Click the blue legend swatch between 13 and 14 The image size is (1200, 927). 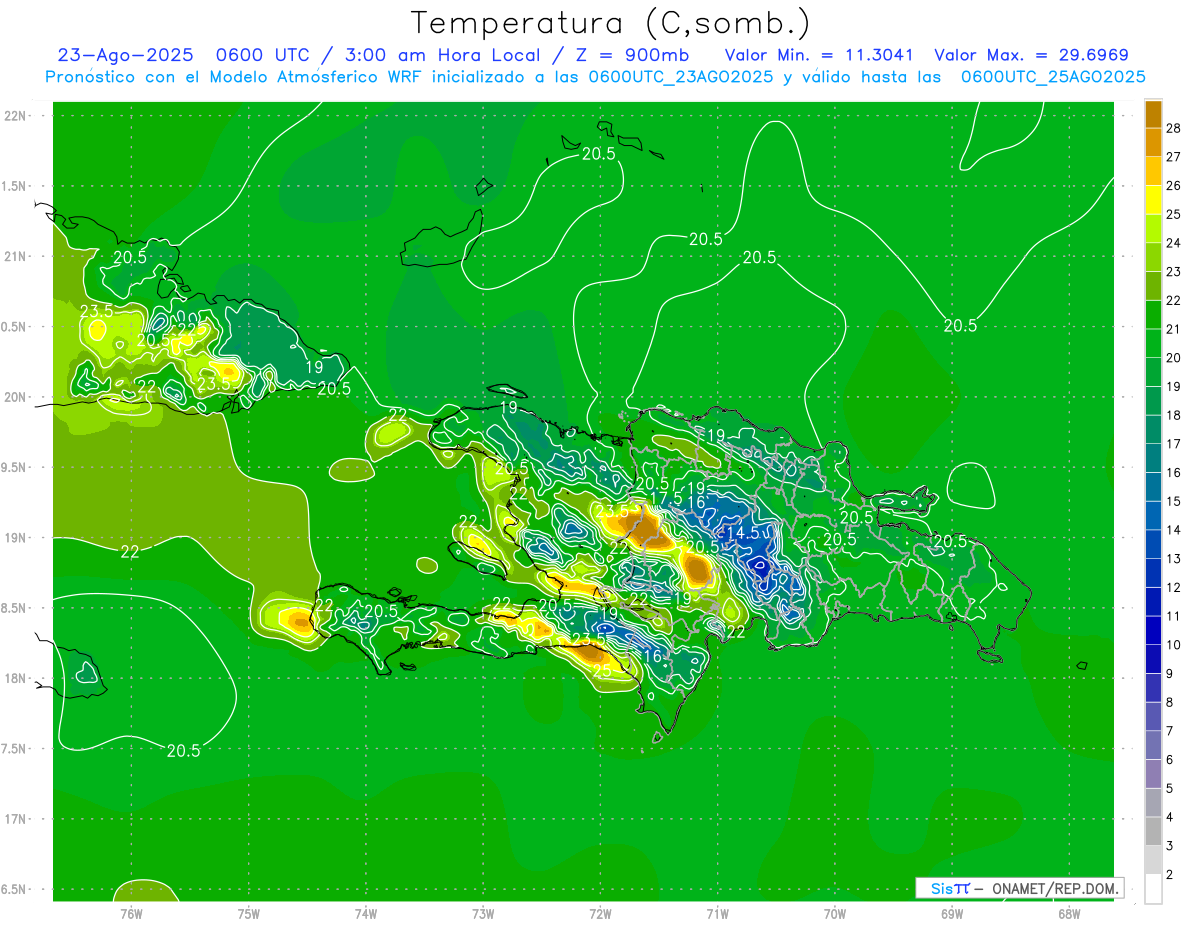(1153, 544)
